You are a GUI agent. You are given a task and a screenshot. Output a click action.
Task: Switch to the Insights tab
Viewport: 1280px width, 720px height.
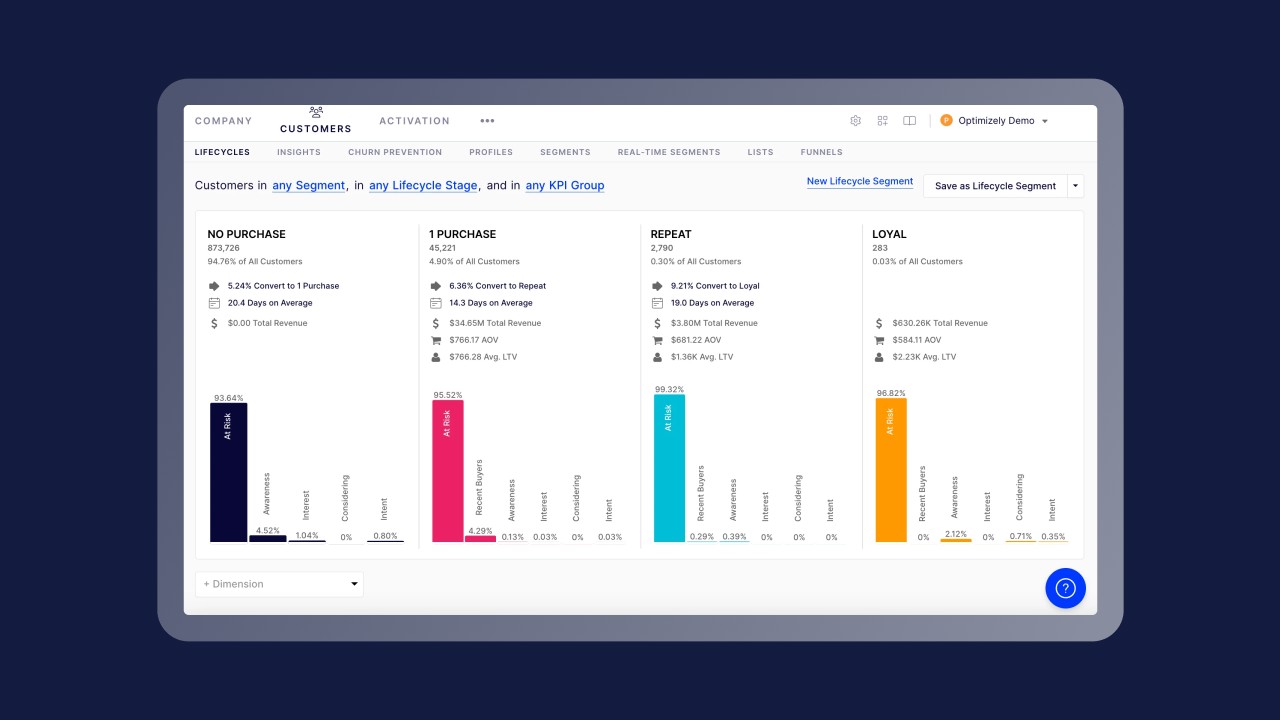click(299, 152)
